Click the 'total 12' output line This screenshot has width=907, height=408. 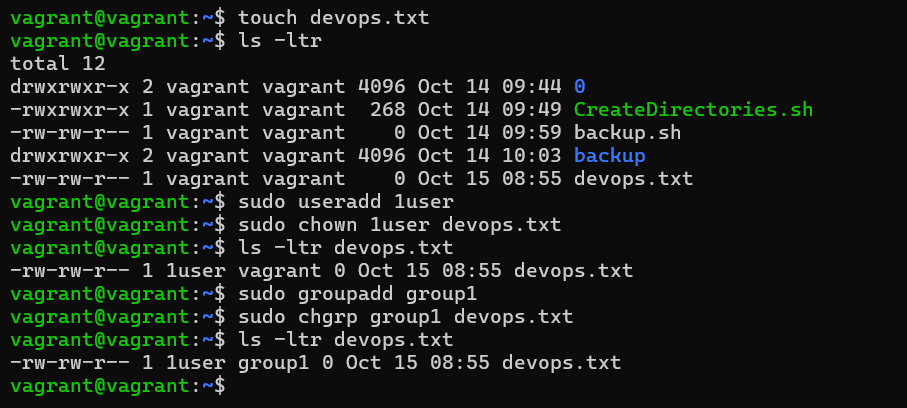[58, 64]
